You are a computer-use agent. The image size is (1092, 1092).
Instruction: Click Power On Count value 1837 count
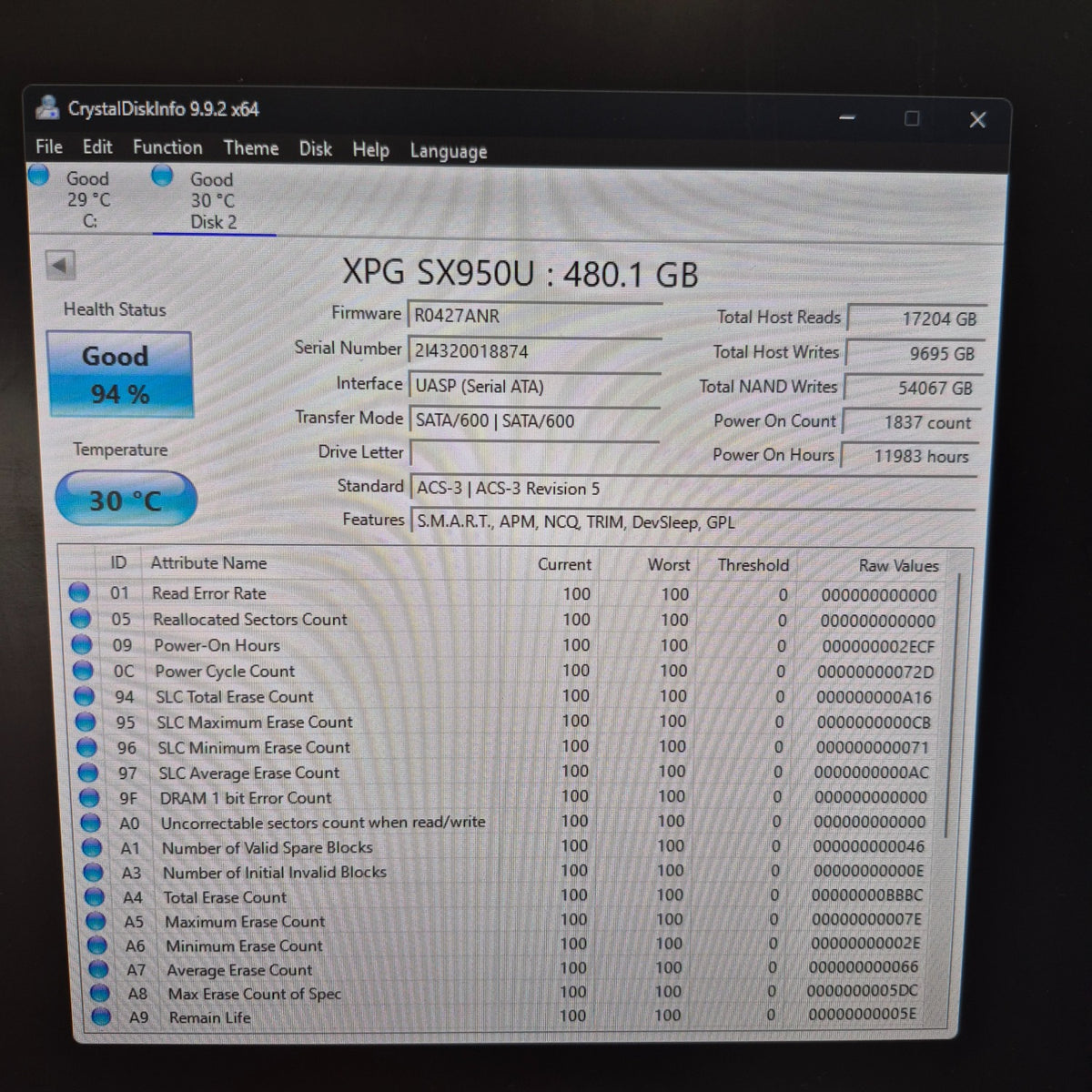(911, 422)
